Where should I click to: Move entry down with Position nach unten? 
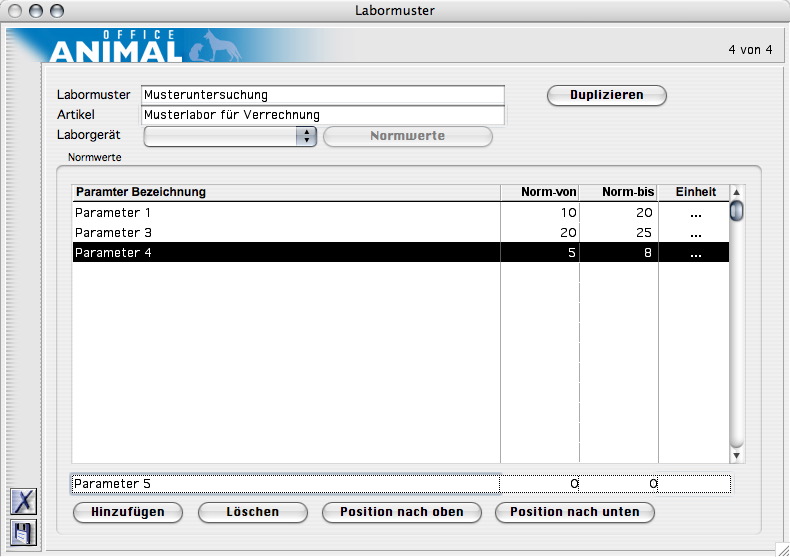(575, 512)
